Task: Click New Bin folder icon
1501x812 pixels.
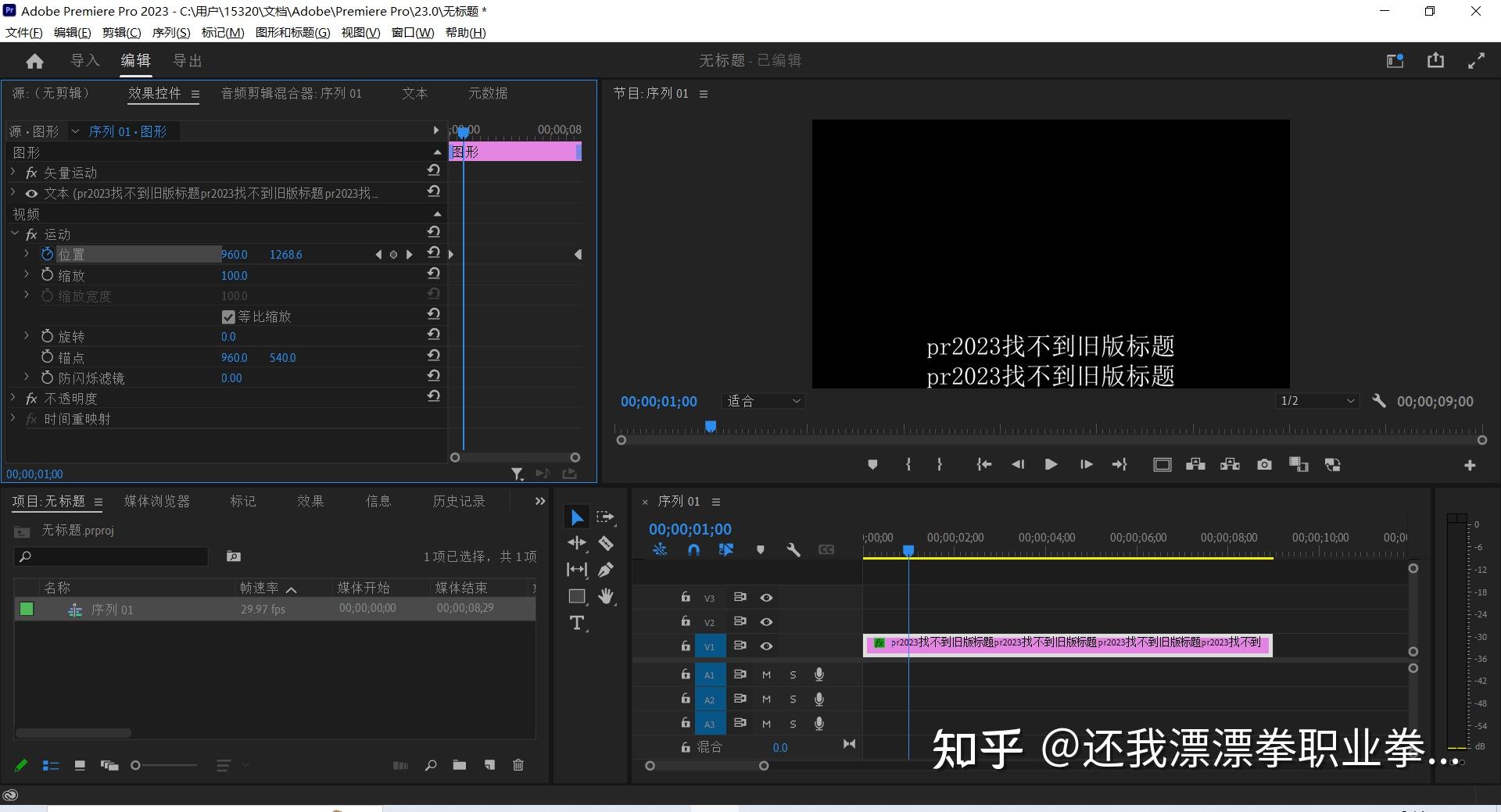Action: (460, 765)
